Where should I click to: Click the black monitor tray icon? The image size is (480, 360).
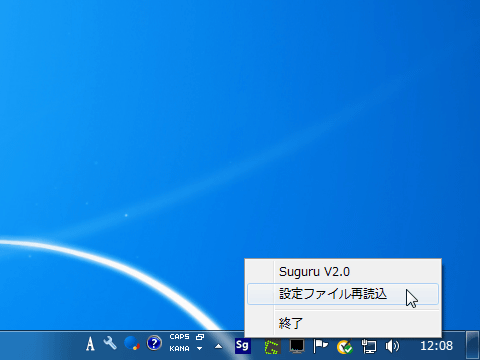(296, 346)
